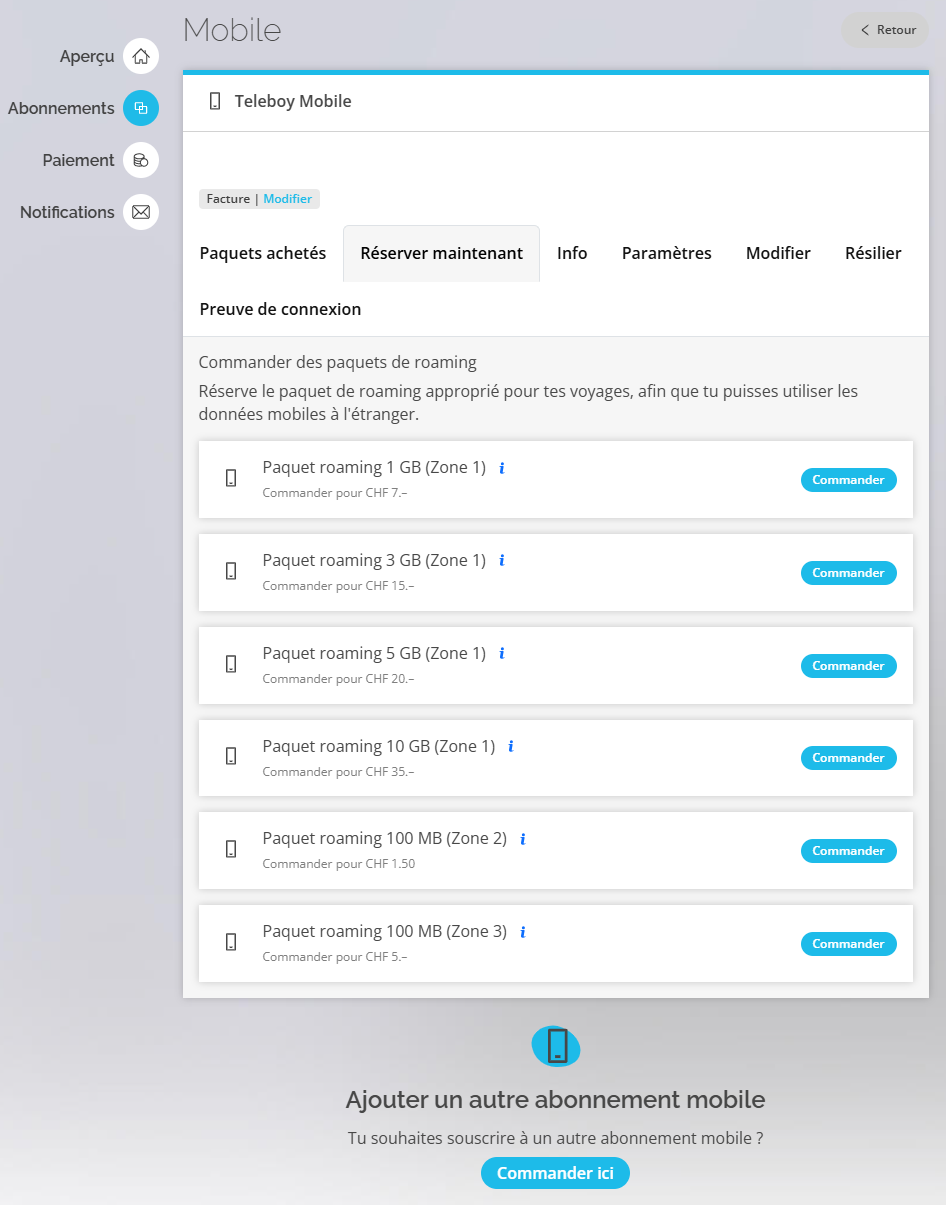
Task: Open the Notifications envelope icon
Action: tap(141, 212)
